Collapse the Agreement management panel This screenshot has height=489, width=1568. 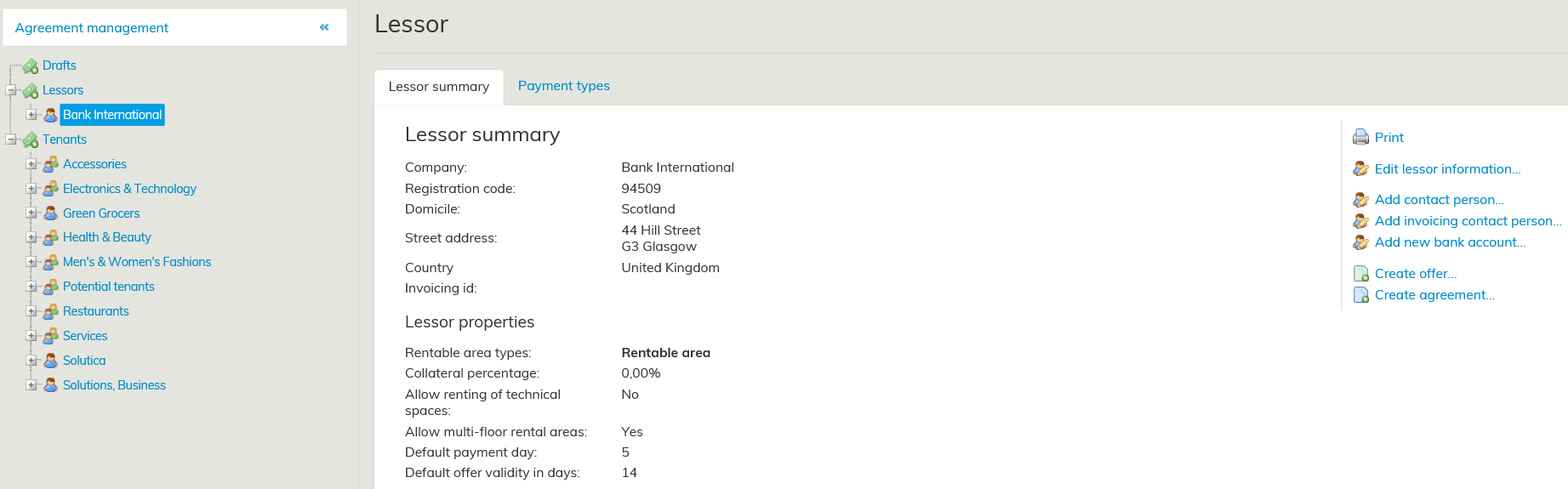click(x=324, y=27)
